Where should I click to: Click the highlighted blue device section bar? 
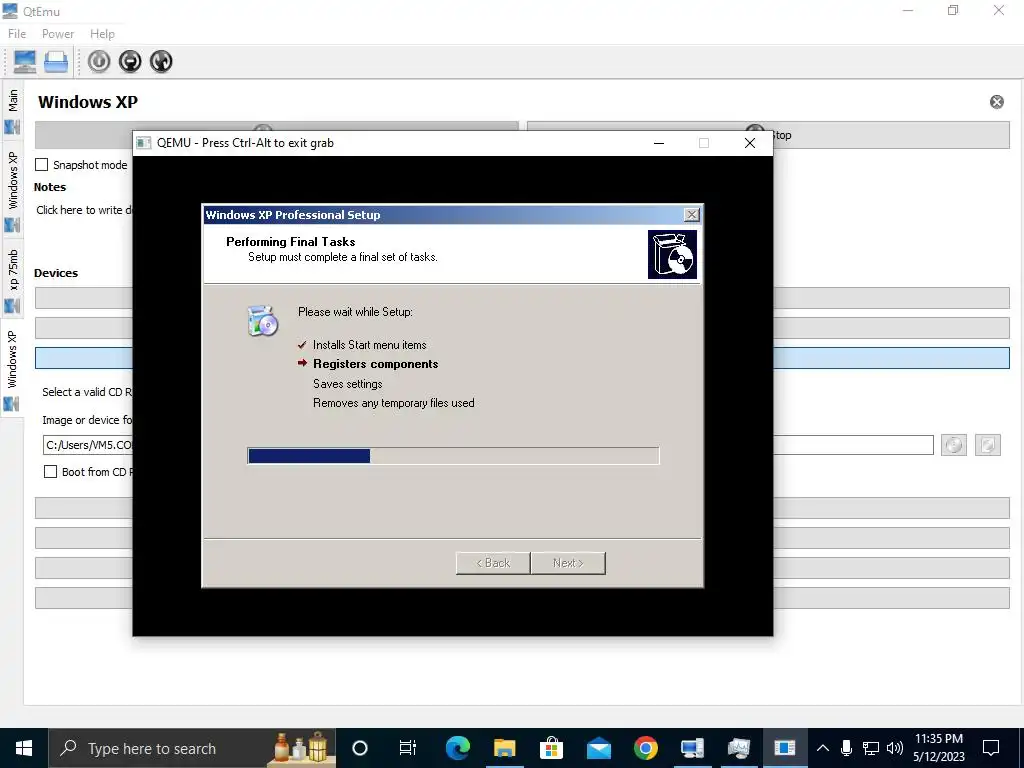click(x=522, y=358)
